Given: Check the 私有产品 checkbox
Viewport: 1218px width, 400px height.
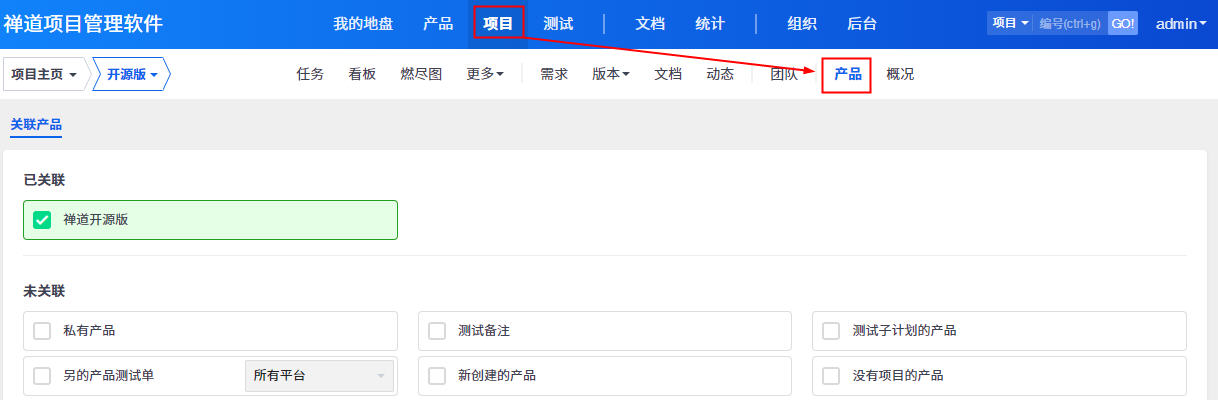Looking at the screenshot, I should (x=42, y=331).
